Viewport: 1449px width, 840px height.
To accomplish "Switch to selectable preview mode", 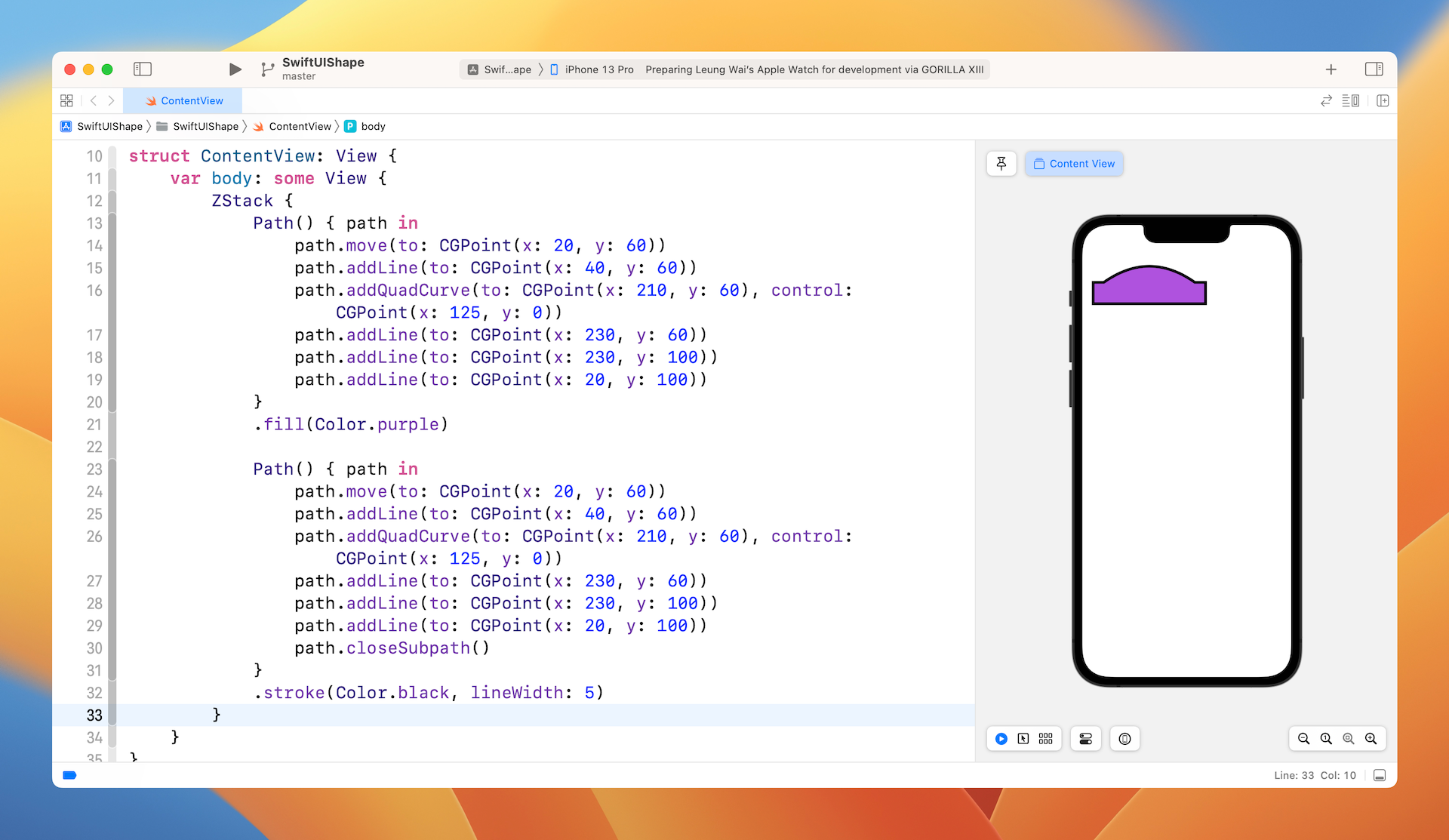I will click(1023, 739).
